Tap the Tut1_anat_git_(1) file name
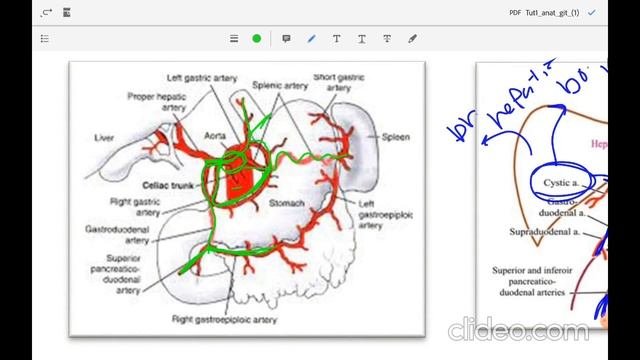The width and height of the screenshot is (640, 360). coord(552,13)
